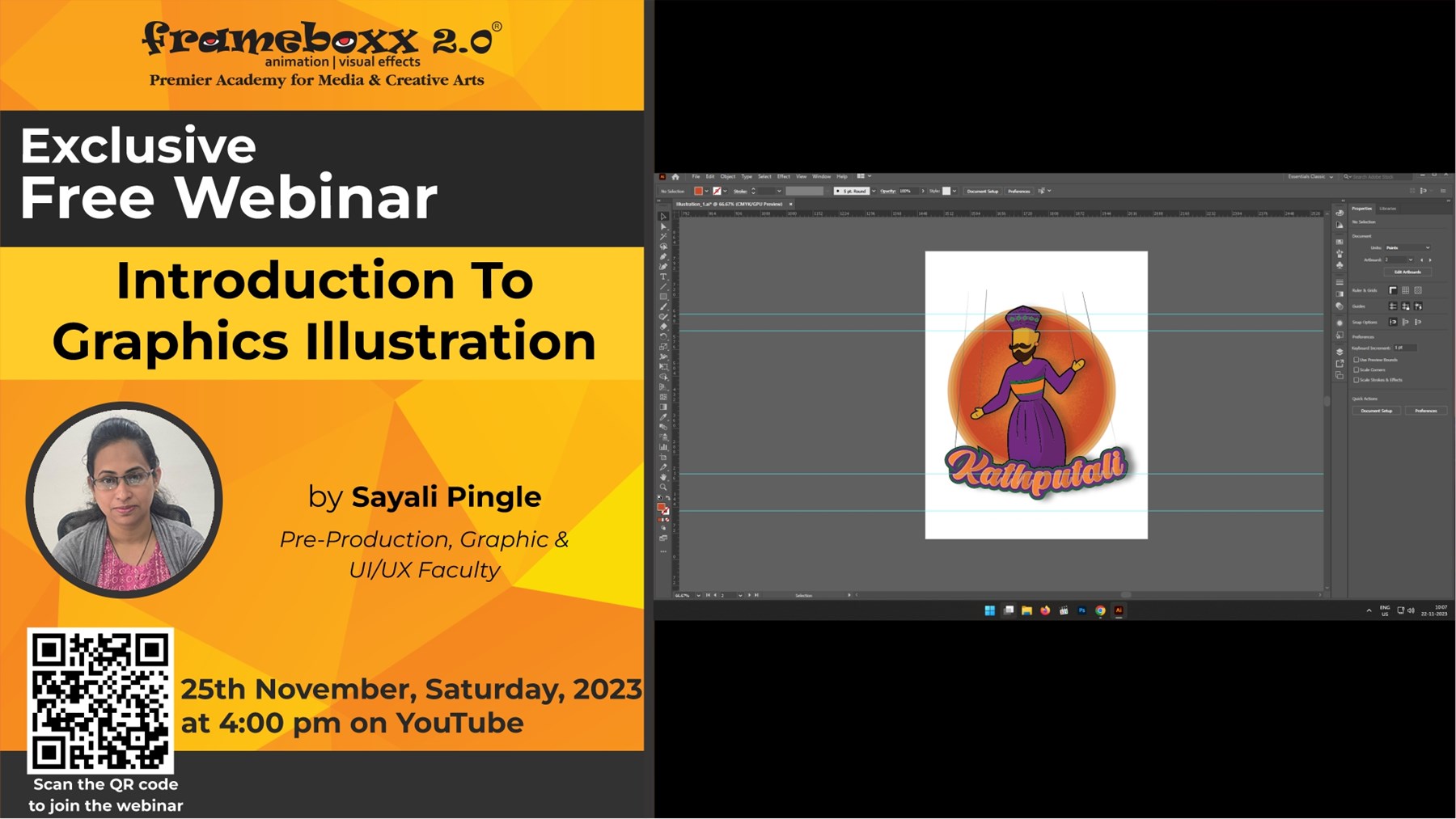Screen dimensions: 1456x819
Task: Select the Selection tool arrow
Action: (x=663, y=217)
